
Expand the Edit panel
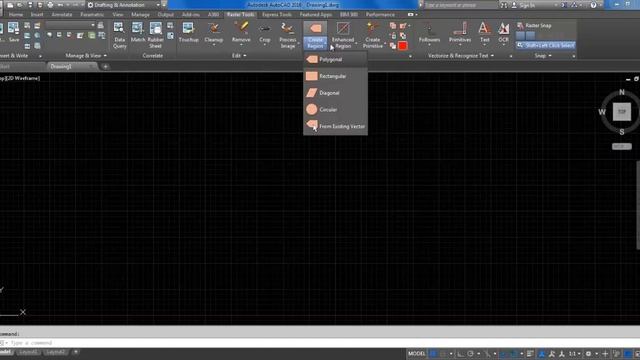coord(239,56)
